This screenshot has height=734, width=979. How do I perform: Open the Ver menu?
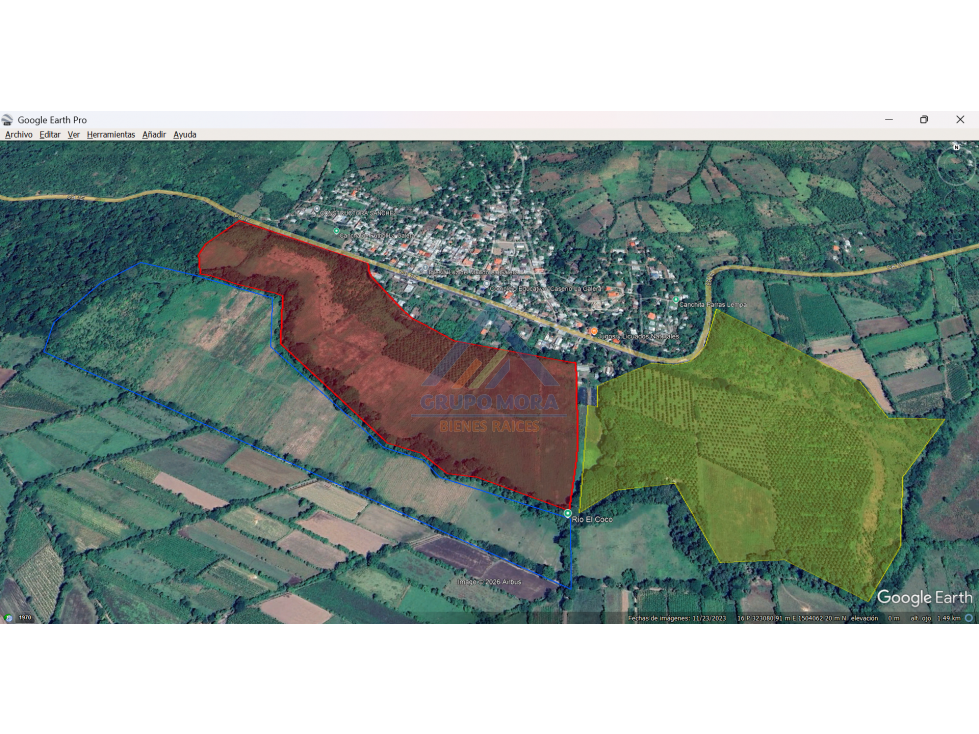tap(74, 134)
